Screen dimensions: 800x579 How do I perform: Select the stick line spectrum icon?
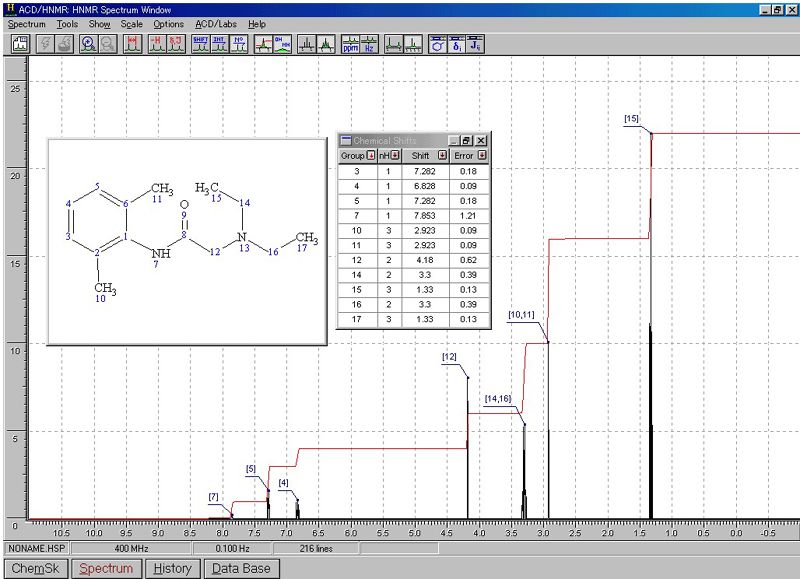[307, 44]
